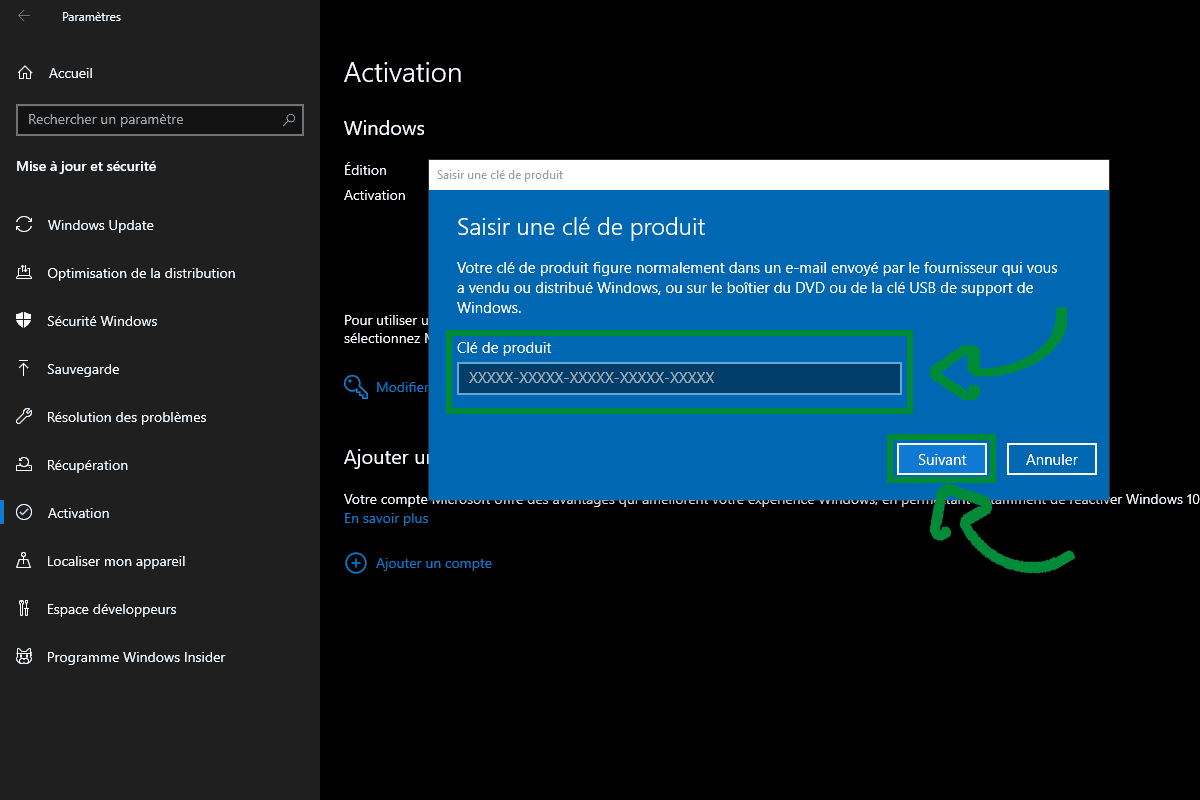Click the Édition label

[x=365, y=170]
